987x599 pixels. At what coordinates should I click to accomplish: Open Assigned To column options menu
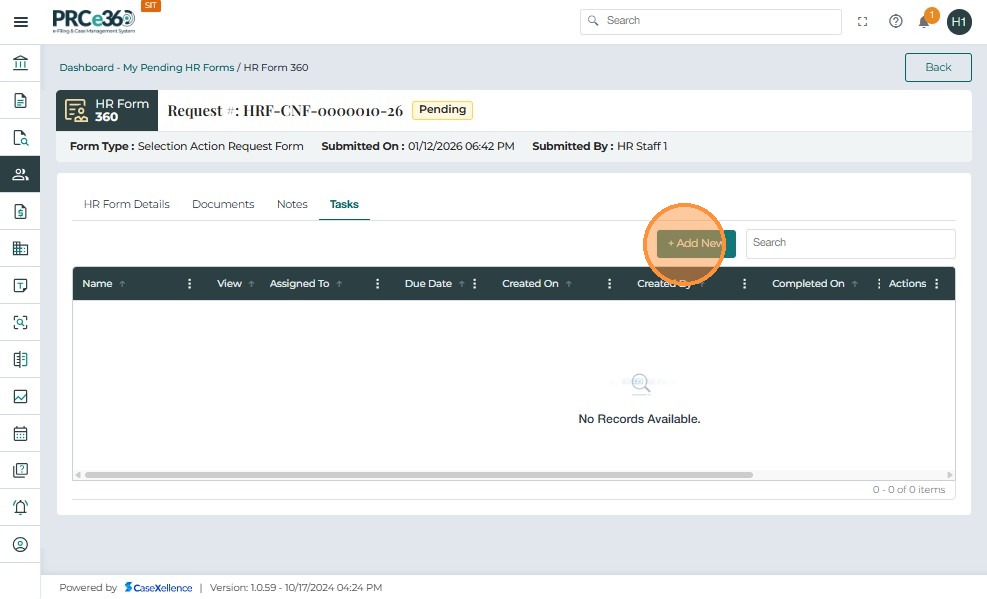378,284
